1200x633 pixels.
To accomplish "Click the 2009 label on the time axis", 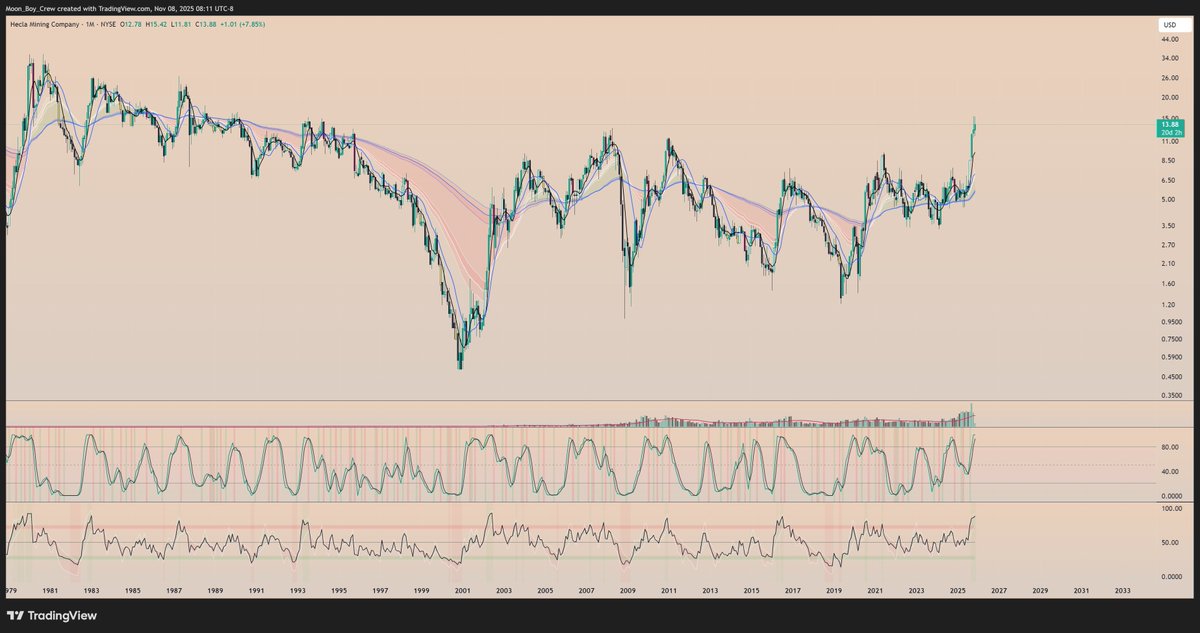I will pyautogui.click(x=627, y=591).
